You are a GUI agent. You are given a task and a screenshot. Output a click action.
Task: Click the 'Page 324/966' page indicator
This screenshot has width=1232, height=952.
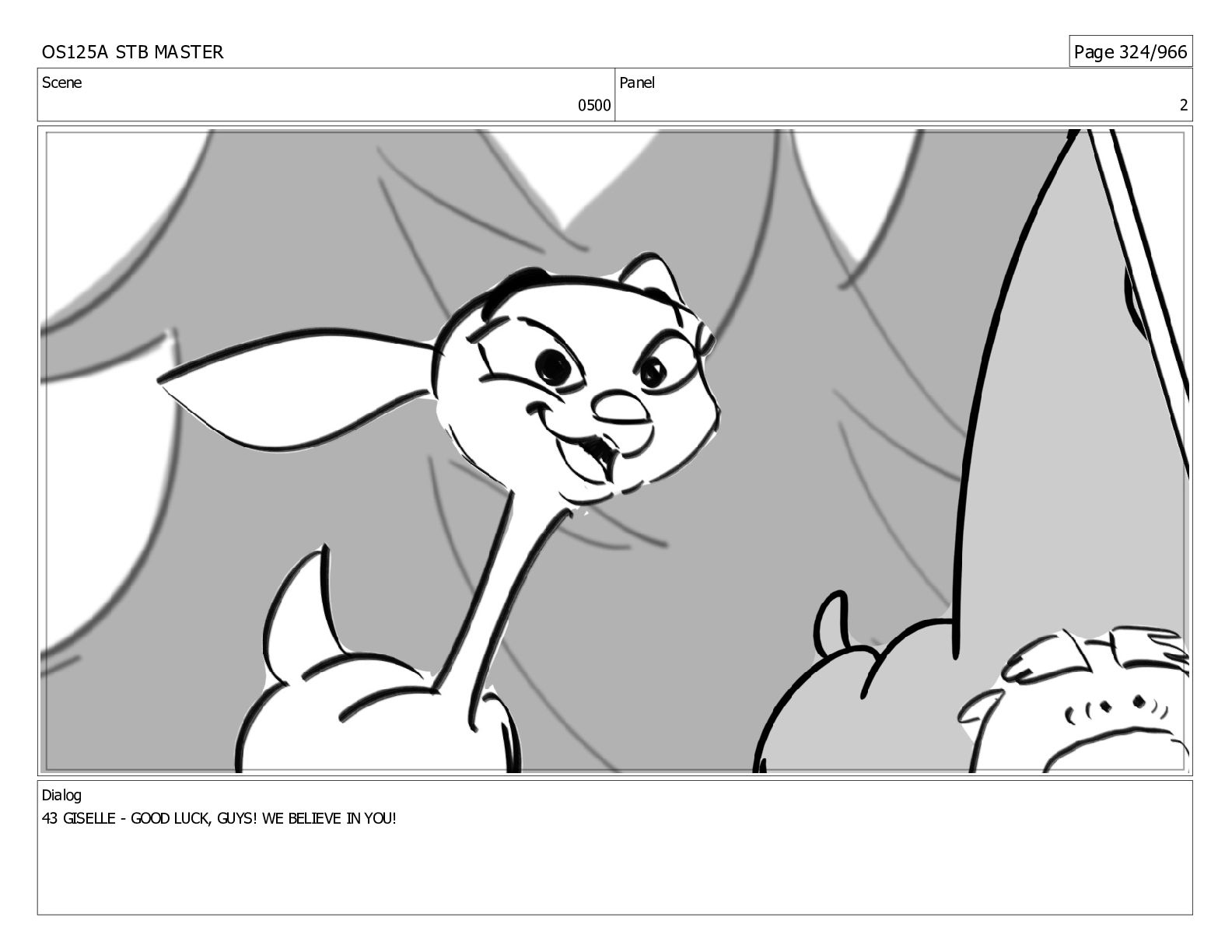1130,52
